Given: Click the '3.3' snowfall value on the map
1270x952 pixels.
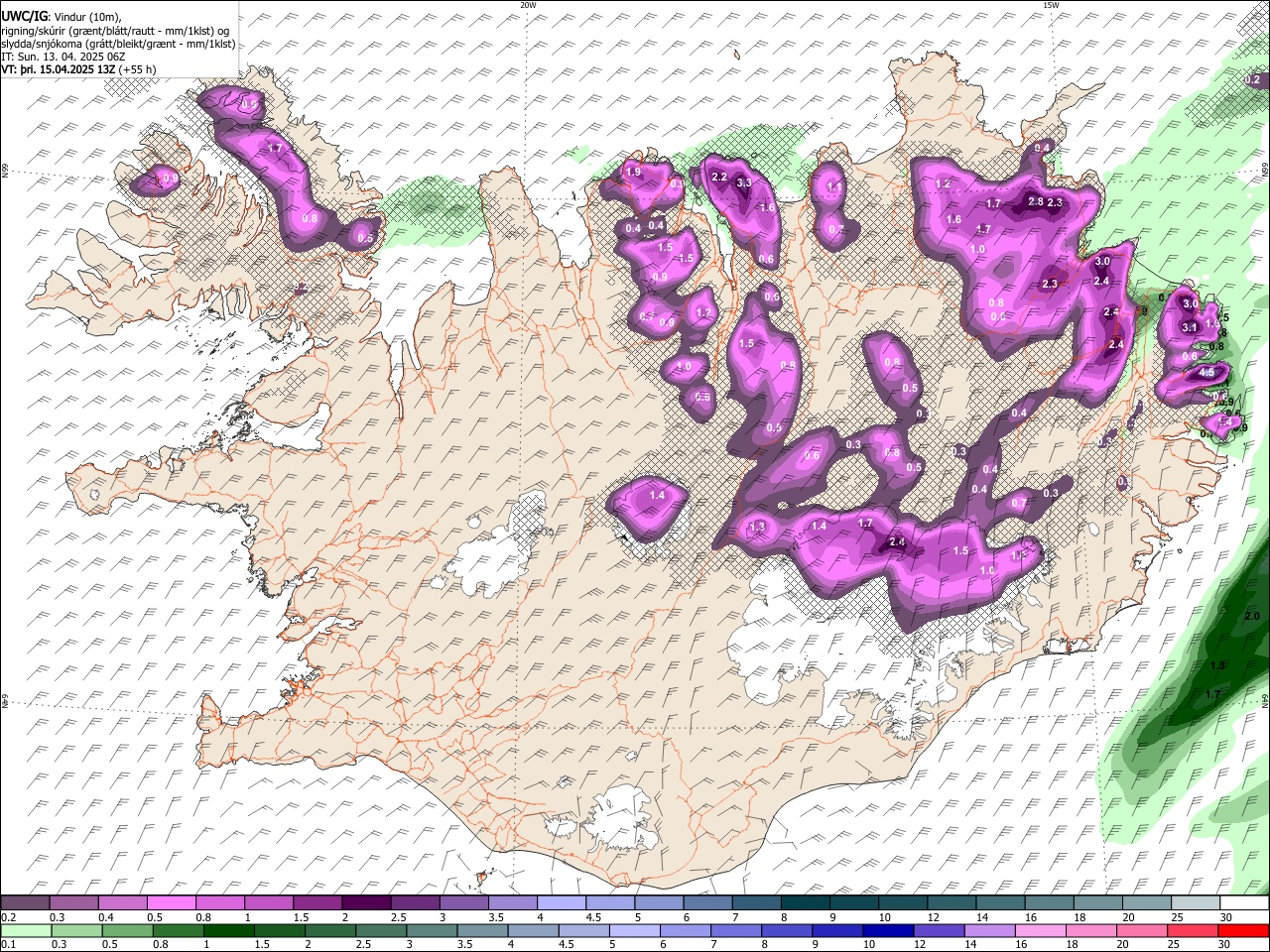Looking at the screenshot, I should (743, 182).
